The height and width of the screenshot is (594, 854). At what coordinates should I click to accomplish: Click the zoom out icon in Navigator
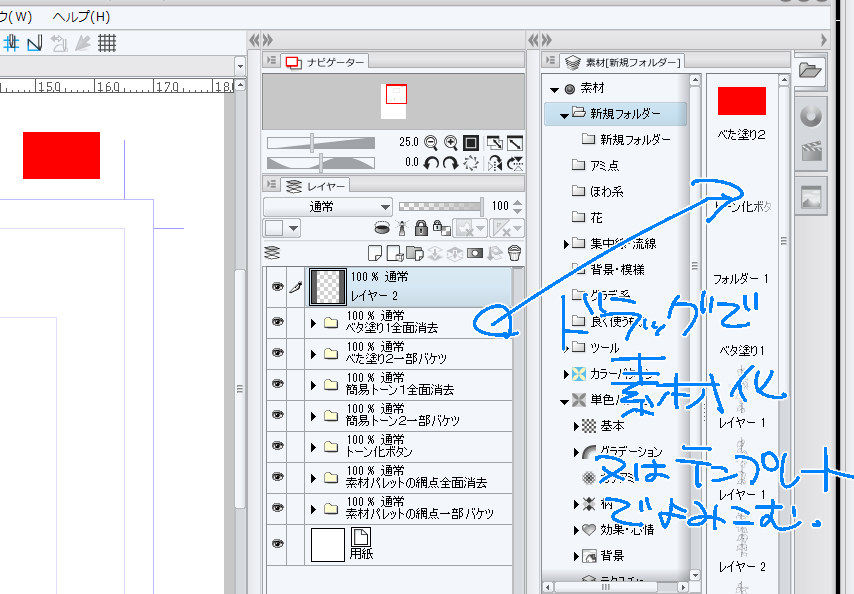[432, 143]
